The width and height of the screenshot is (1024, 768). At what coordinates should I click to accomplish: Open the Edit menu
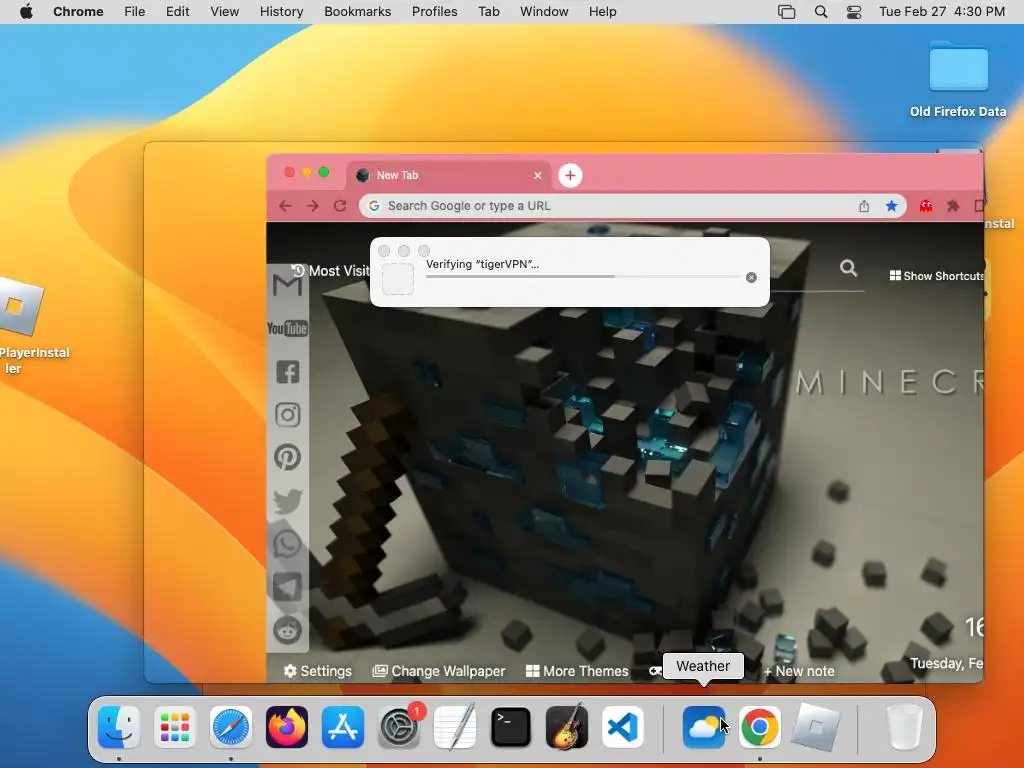pyautogui.click(x=177, y=12)
